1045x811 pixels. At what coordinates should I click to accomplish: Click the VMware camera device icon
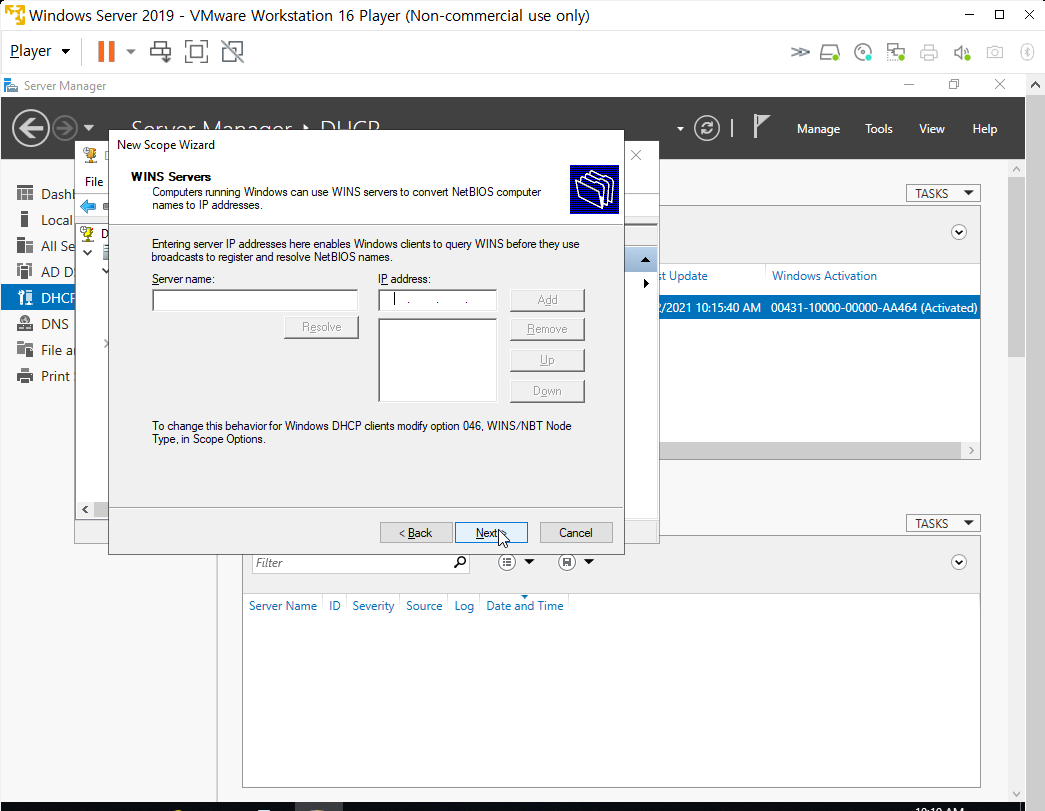tap(994, 52)
